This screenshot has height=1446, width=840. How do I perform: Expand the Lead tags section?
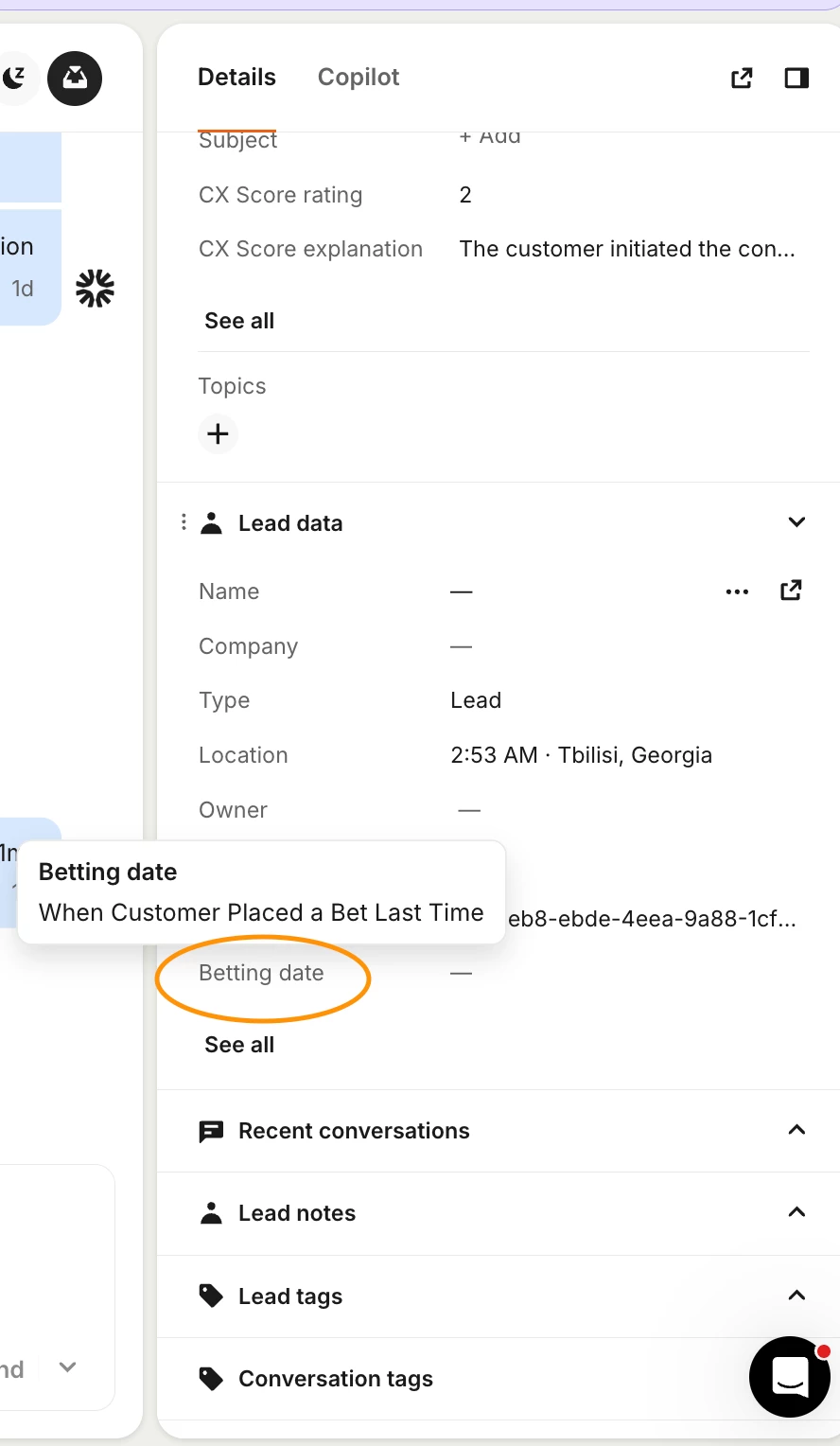796,1296
